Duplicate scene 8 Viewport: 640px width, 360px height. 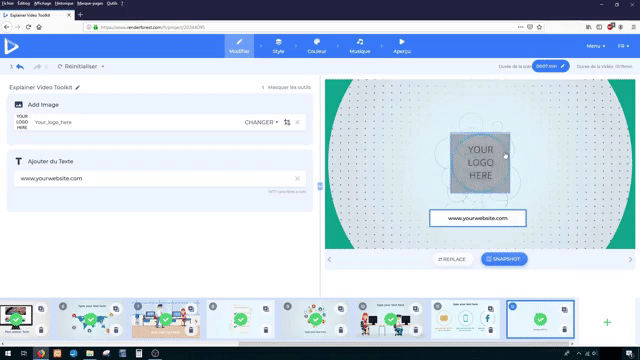click(x=266, y=309)
